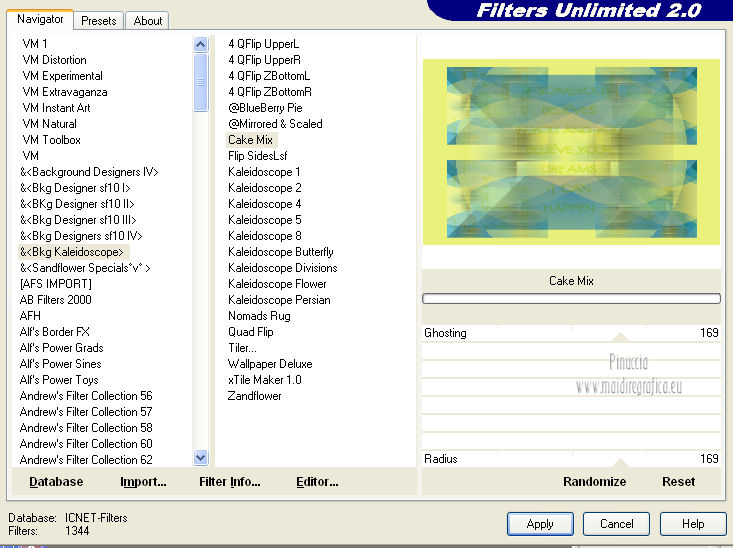Select Andrew's Filter Collection 58
This screenshot has width=733, height=548.
[x=86, y=428]
